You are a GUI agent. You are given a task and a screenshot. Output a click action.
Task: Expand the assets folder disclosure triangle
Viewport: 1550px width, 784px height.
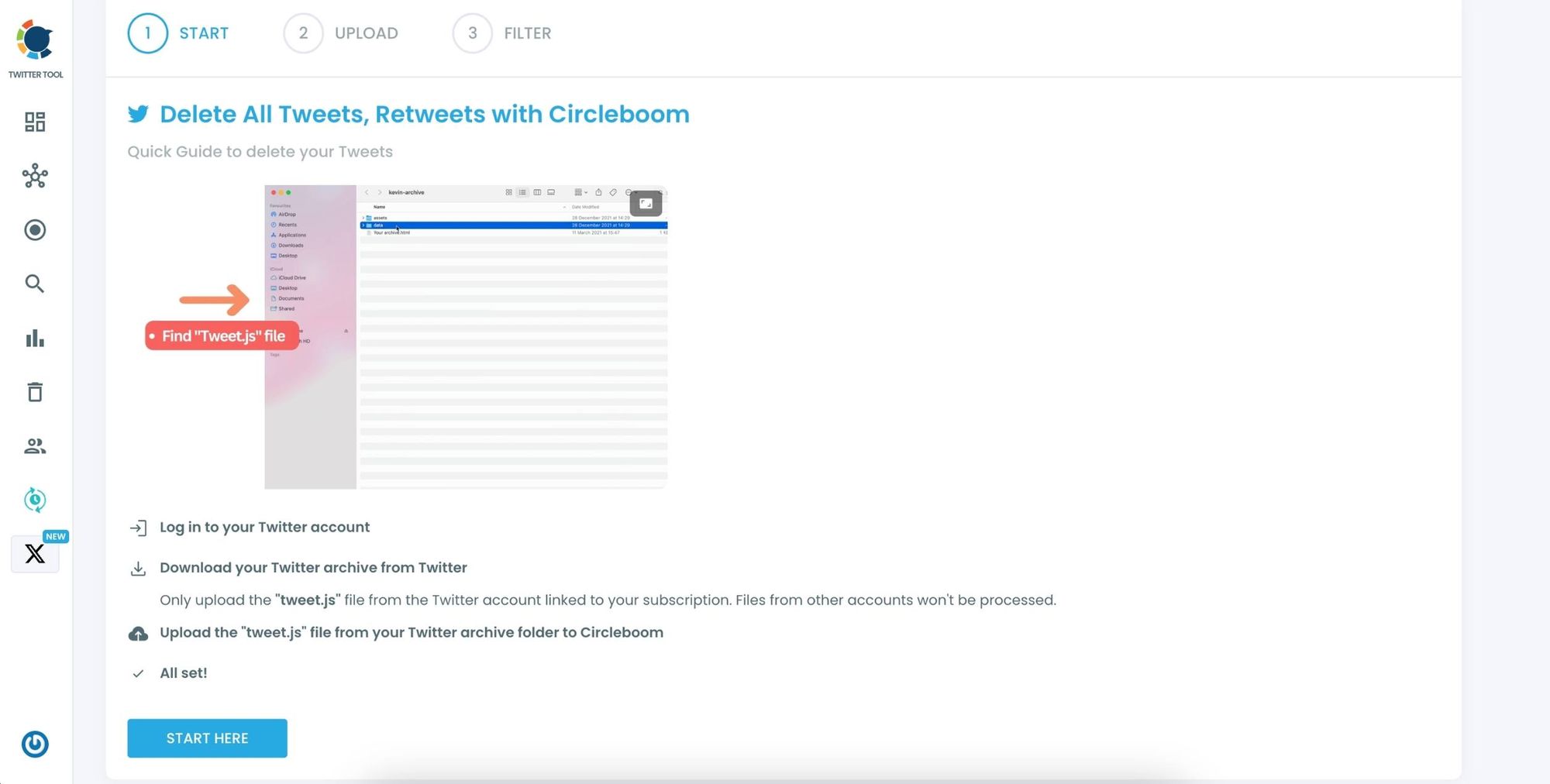click(363, 218)
